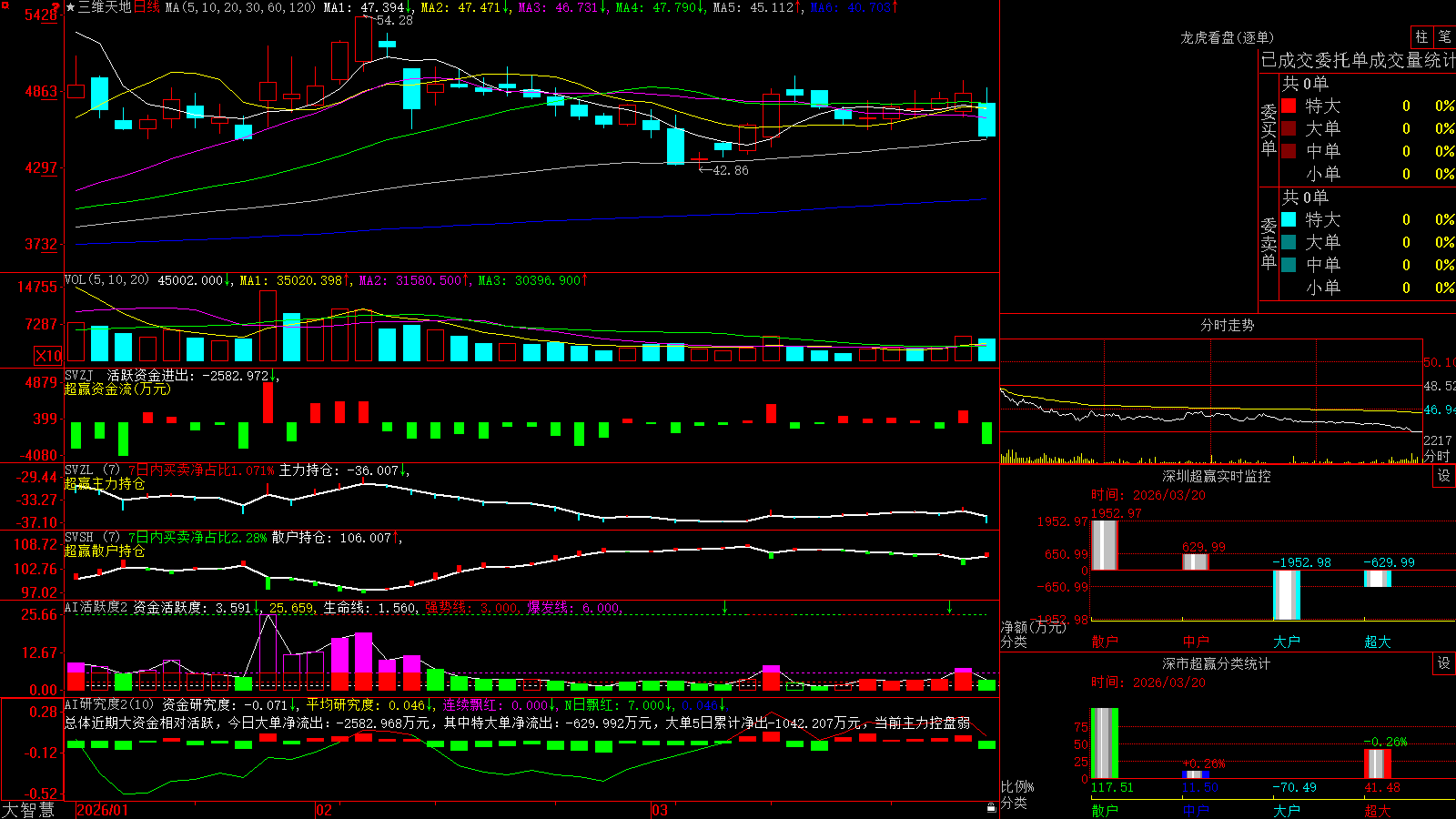Image resolution: width=1456 pixels, height=819 pixels.
Task: Click the 54.28 high price label
Action: coord(395,20)
